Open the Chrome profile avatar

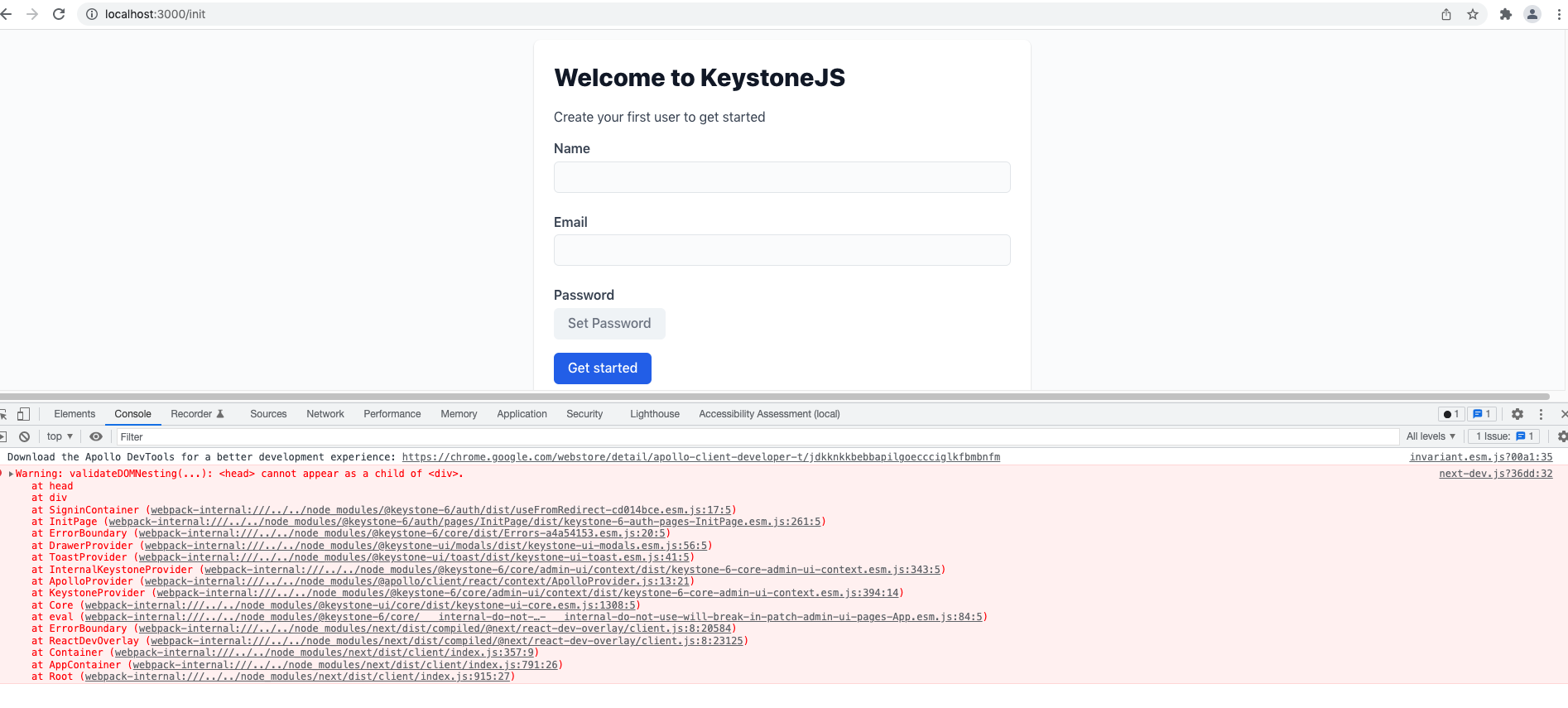tap(1532, 14)
